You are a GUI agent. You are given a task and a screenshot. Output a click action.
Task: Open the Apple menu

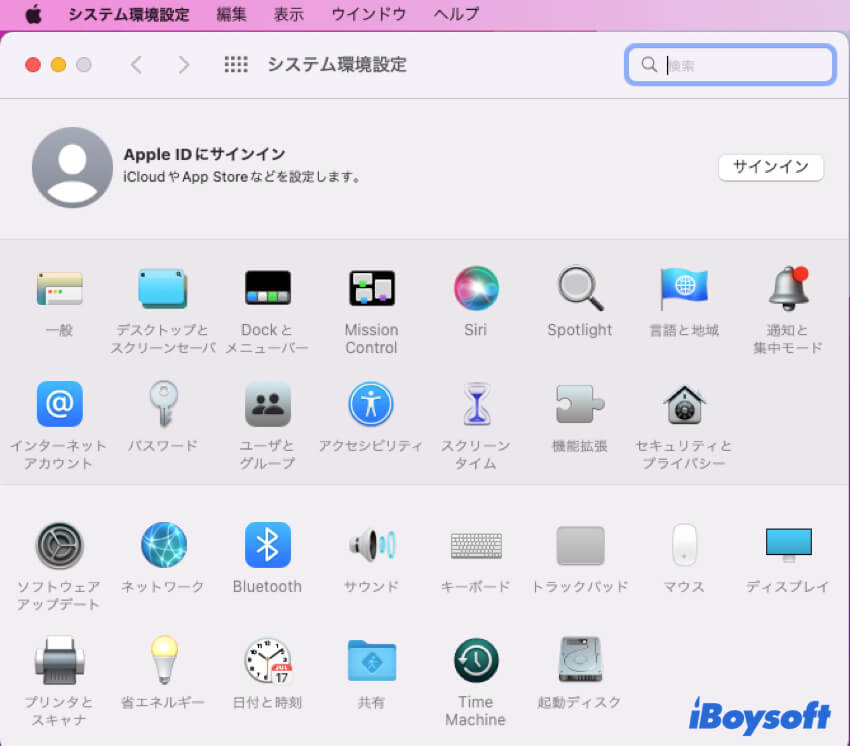(x=34, y=14)
